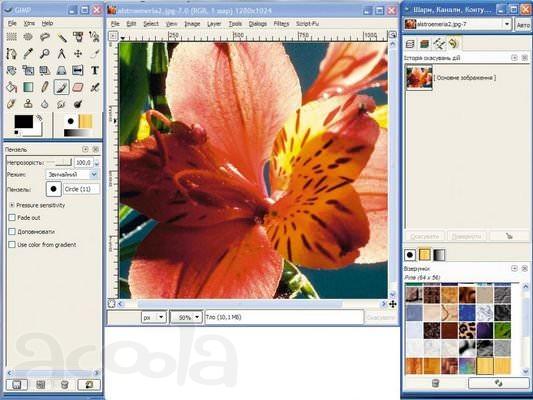
Task: Toggle the Доповнювати checkbox
Action: tap(12, 231)
